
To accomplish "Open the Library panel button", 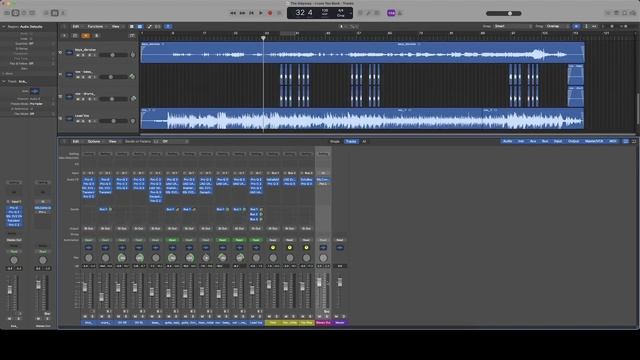I will [7, 13].
